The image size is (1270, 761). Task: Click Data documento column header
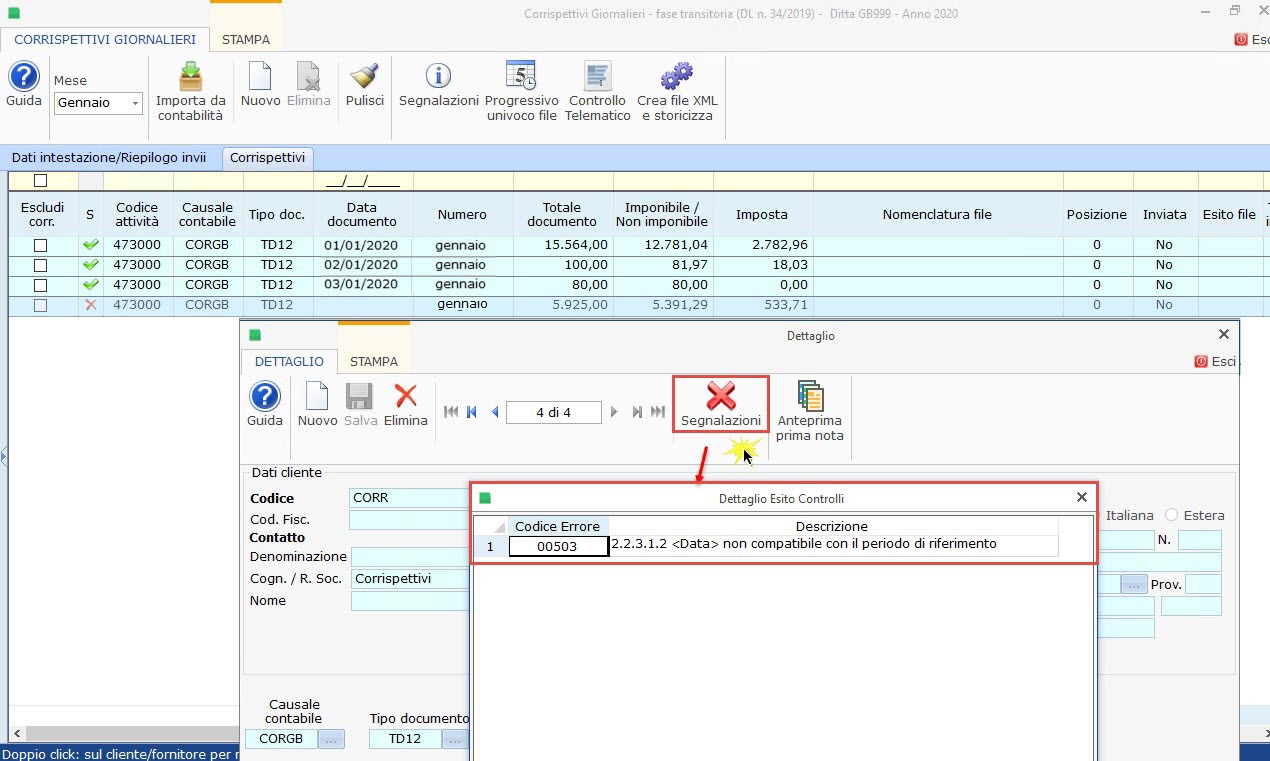(362, 214)
